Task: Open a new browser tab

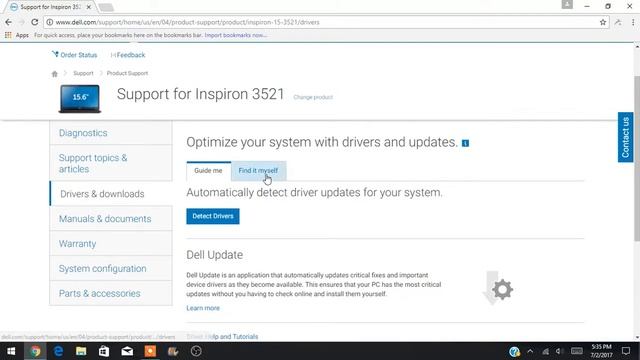Action: coord(106,7)
